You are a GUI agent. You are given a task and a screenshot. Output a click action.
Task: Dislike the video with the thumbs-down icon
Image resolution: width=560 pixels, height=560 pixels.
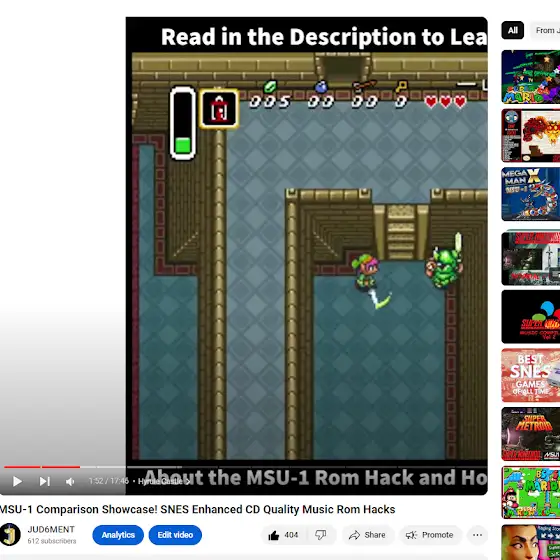click(320, 535)
